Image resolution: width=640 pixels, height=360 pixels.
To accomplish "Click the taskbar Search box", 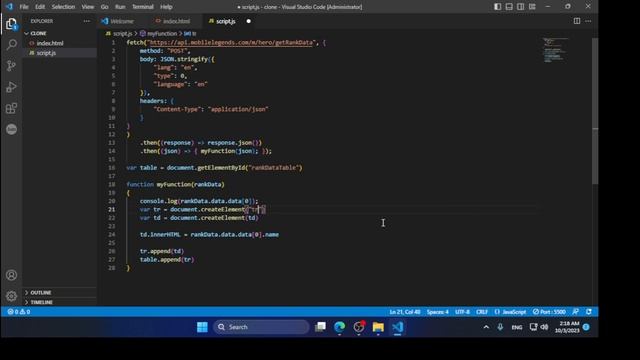I will click(x=261, y=327).
